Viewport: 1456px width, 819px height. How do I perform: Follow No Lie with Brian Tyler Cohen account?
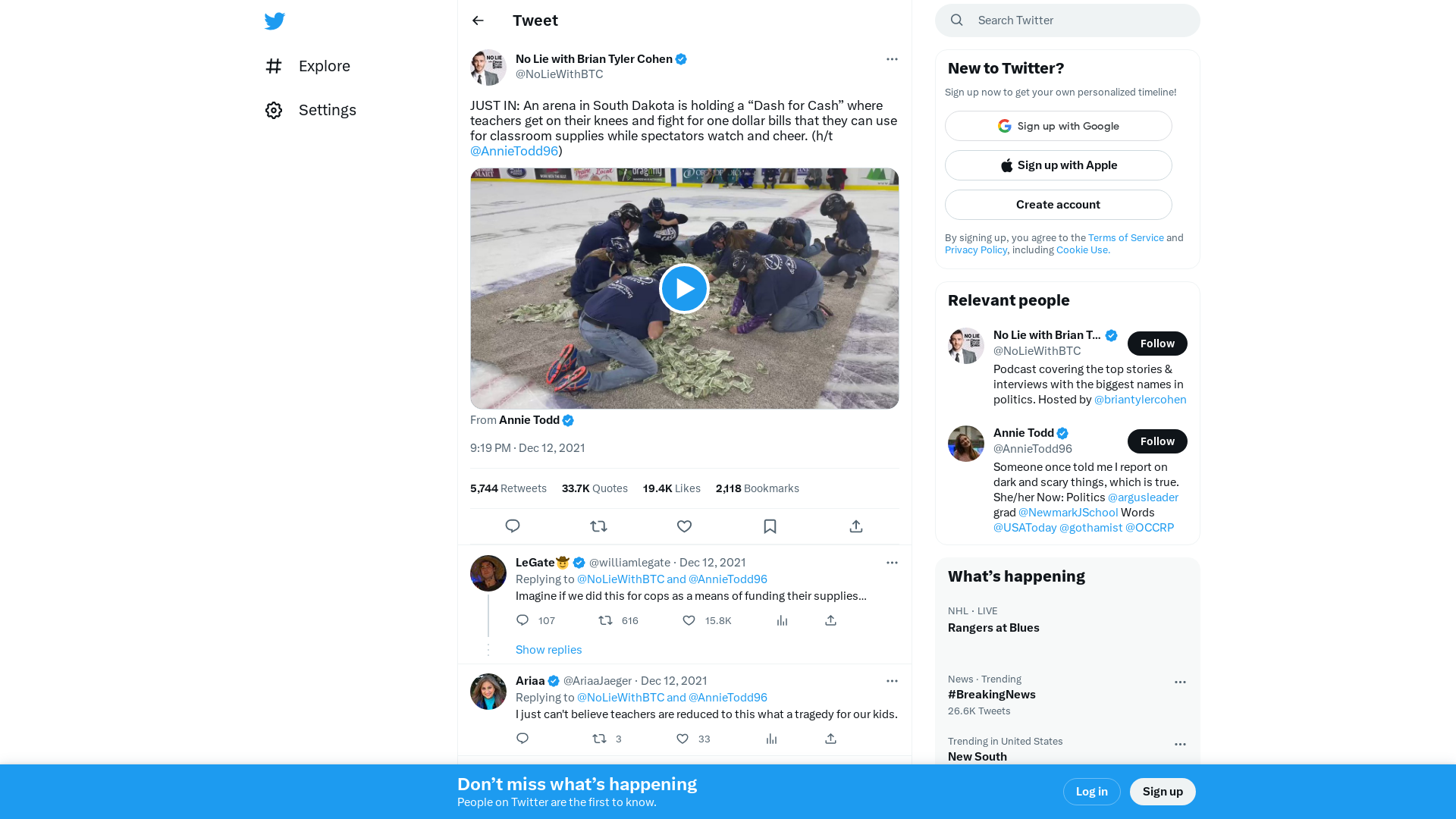pyautogui.click(x=1157, y=344)
